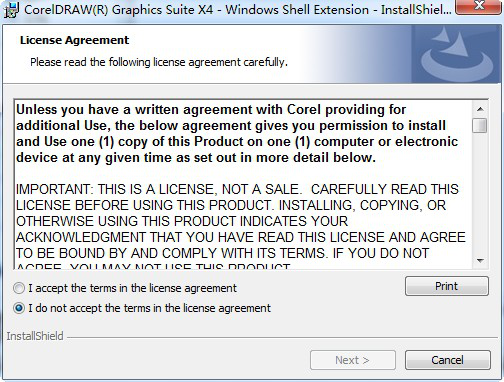Select 'I accept the terms' radio button
The height and width of the screenshot is (382, 504).
click(x=19, y=288)
